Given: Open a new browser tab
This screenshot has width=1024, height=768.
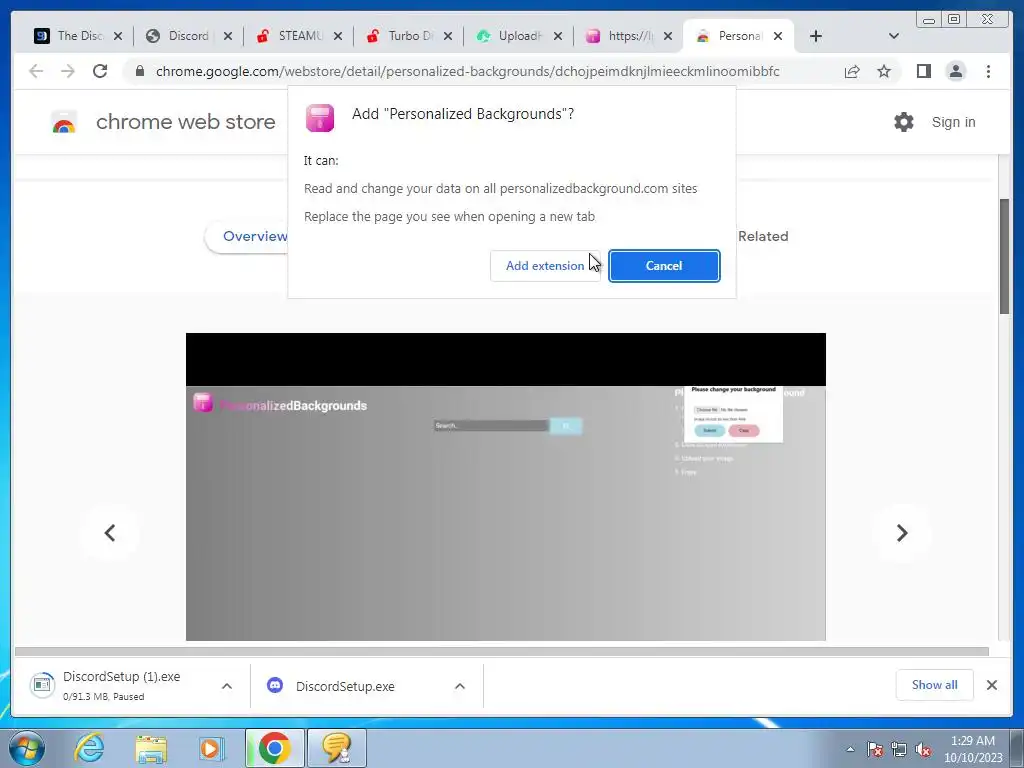Looking at the screenshot, I should (816, 37).
